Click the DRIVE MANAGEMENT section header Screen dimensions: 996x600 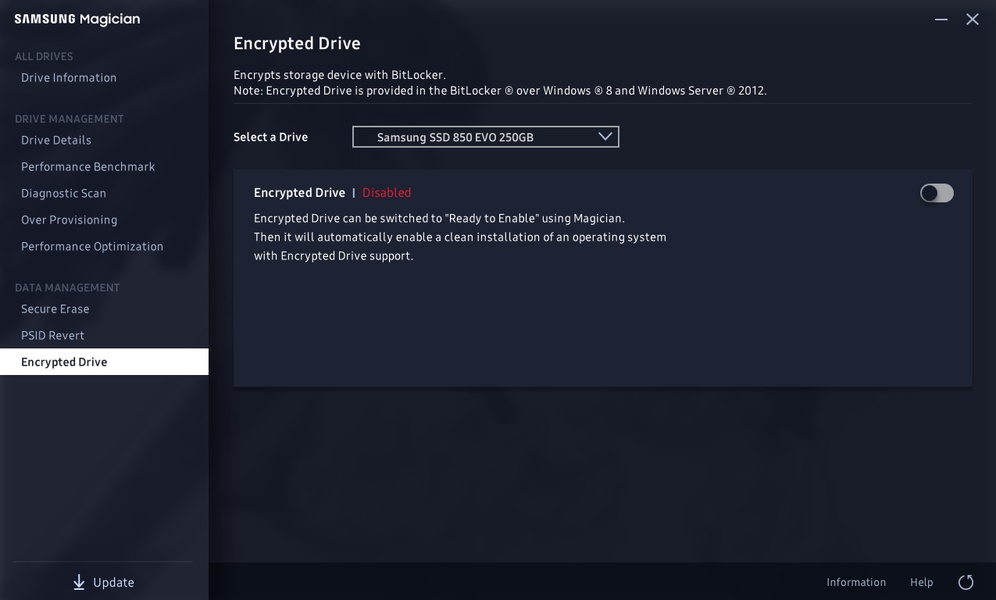pyautogui.click(x=69, y=119)
